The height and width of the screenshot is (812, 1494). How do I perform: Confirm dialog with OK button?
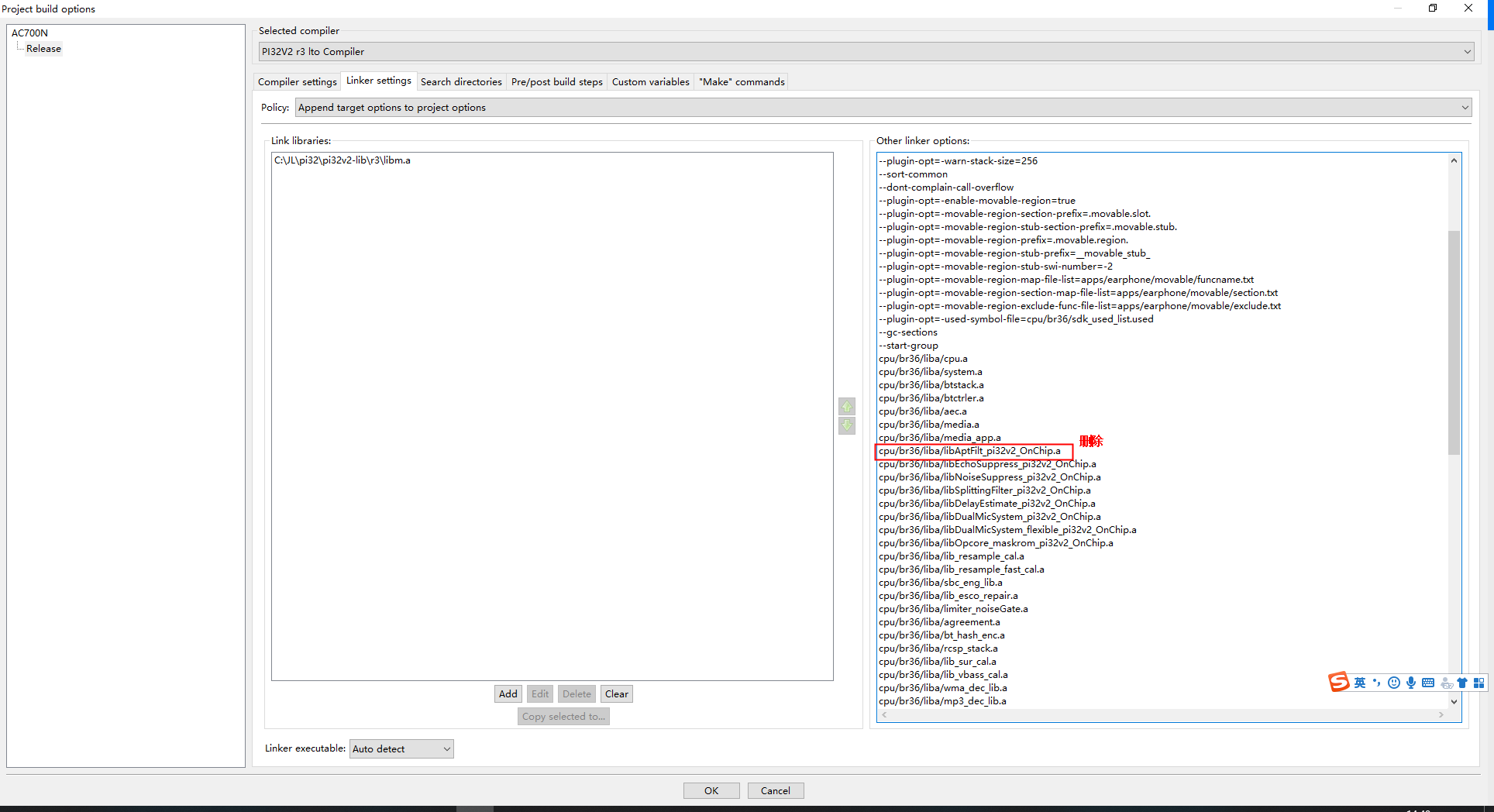tap(711, 790)
